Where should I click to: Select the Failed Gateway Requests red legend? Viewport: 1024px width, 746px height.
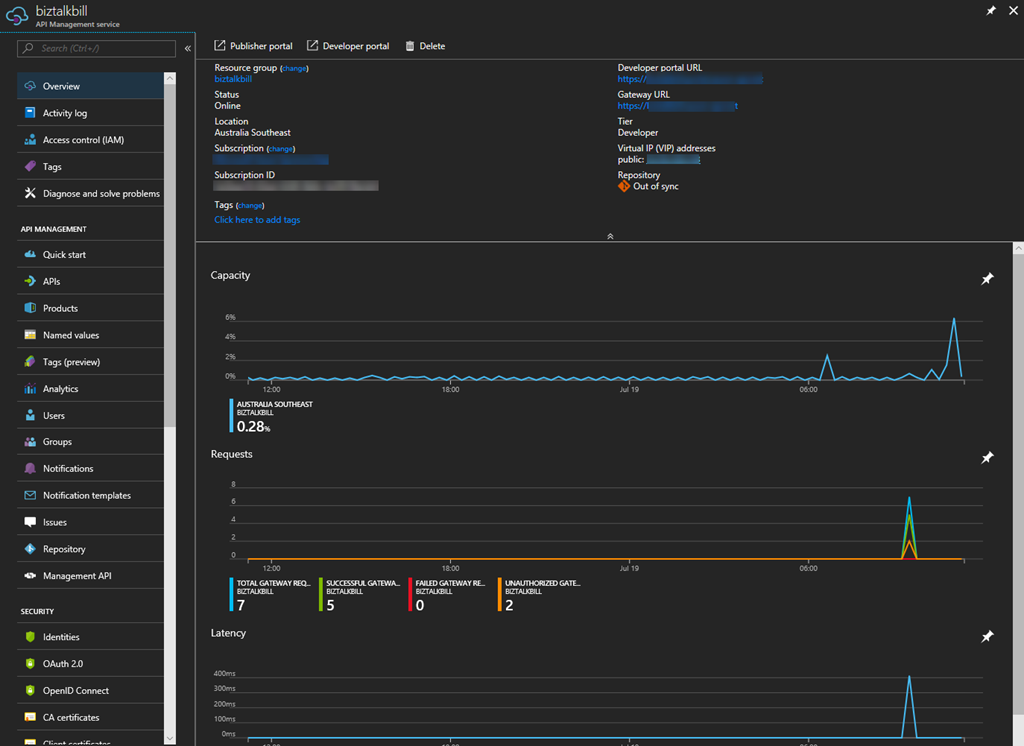point(448,594)
